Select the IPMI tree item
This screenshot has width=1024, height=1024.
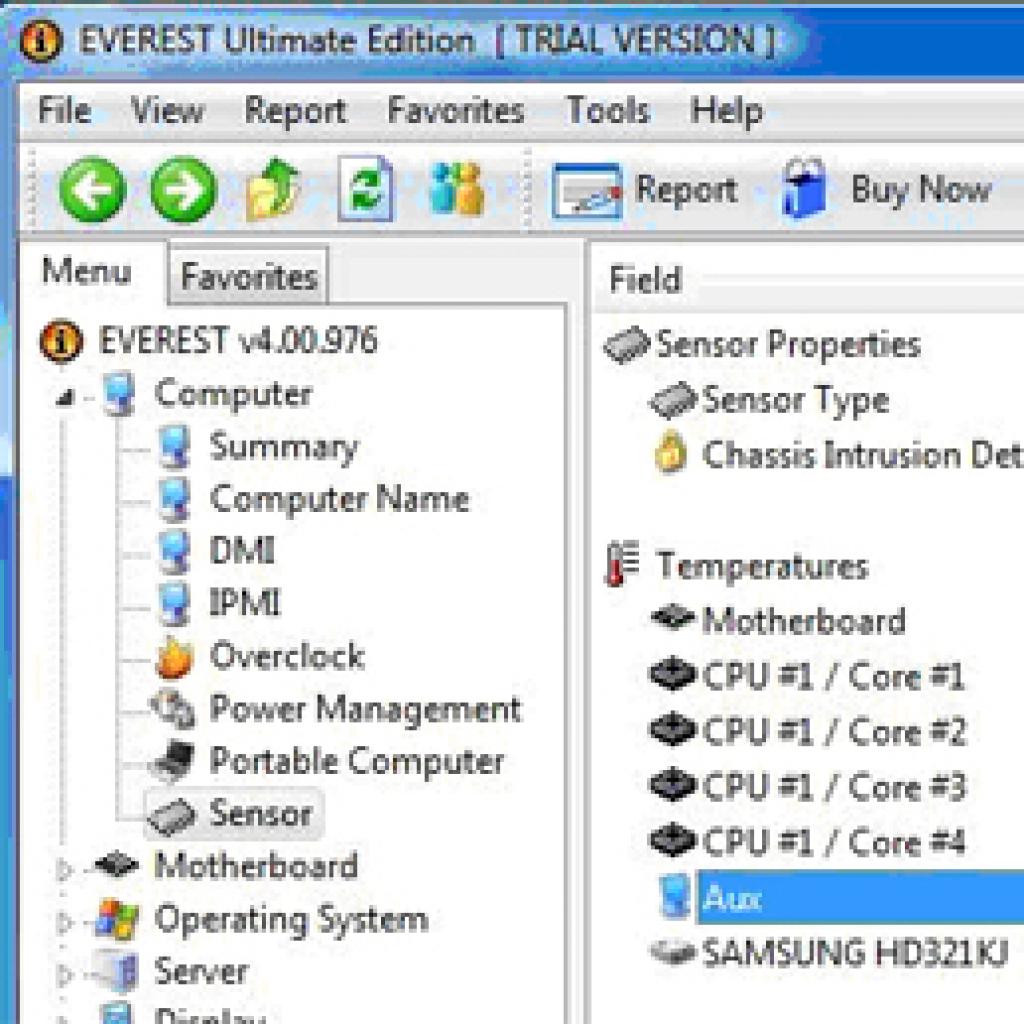pyautogui.click(x=245, y=603)
